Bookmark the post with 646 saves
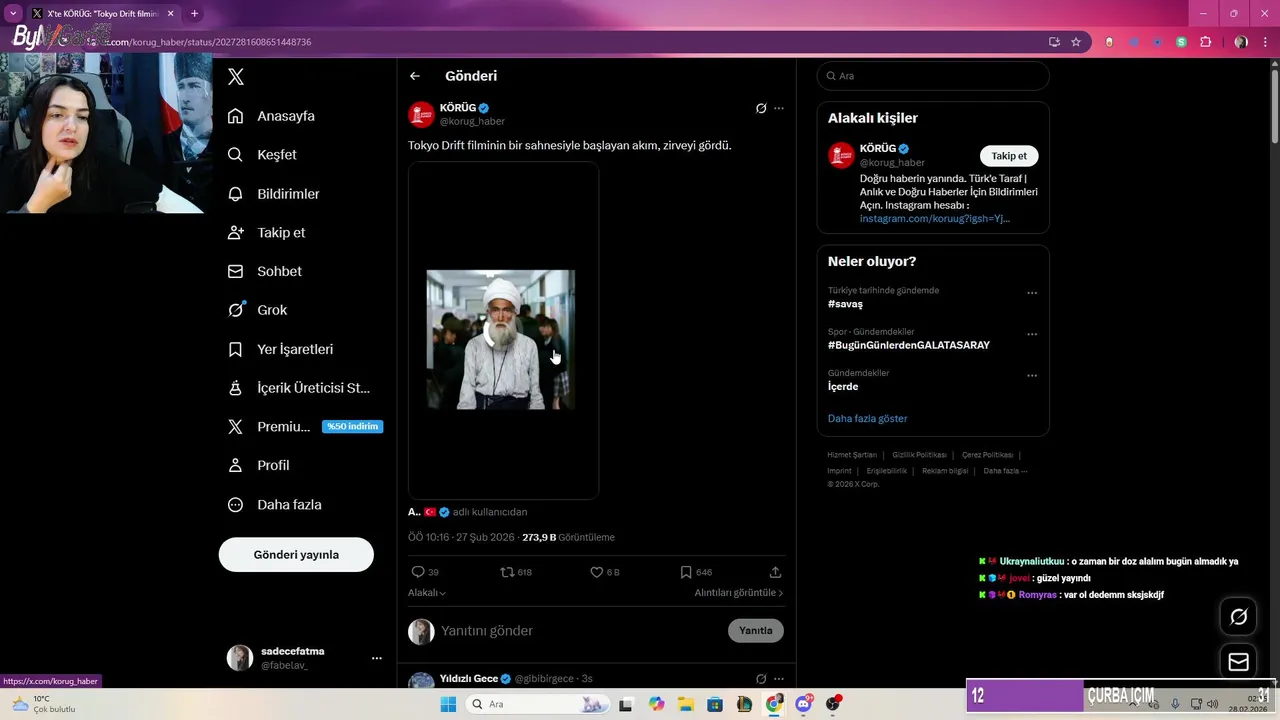This screenshot has width=1280, height=720. pos(686,572)
